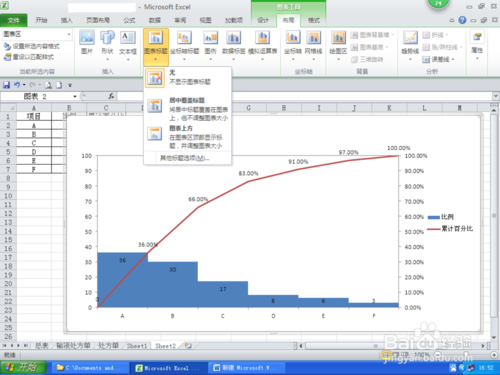The image size is (500, 375).
Task: Open the 形状 shapes gallery
Action: click(107, 45)
